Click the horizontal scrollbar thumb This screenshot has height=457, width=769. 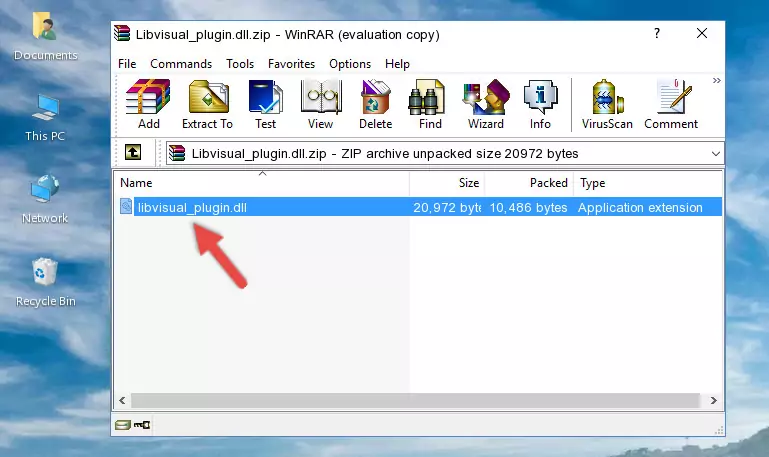tap(415, 401)
